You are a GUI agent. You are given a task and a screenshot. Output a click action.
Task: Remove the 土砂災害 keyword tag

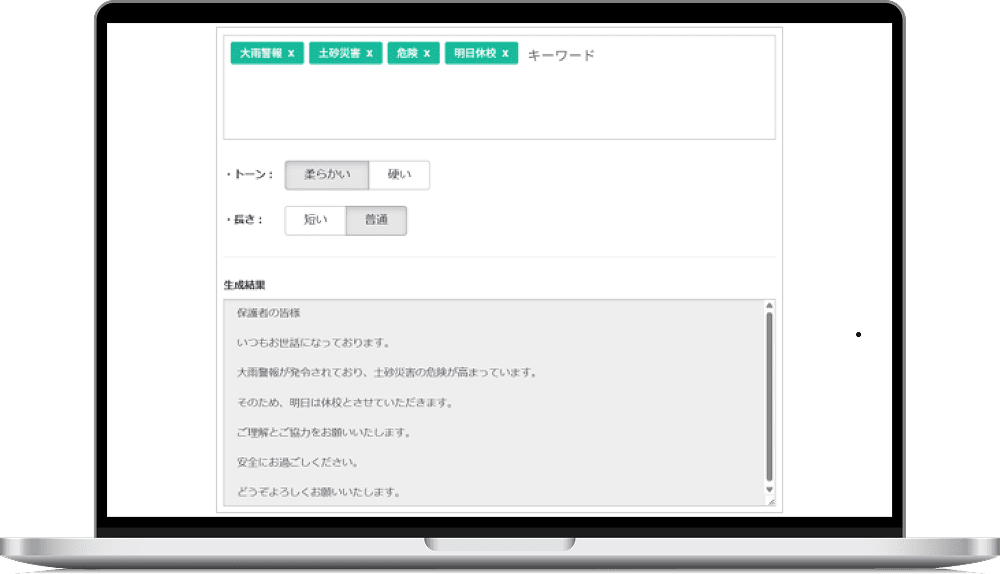[369, 54]
